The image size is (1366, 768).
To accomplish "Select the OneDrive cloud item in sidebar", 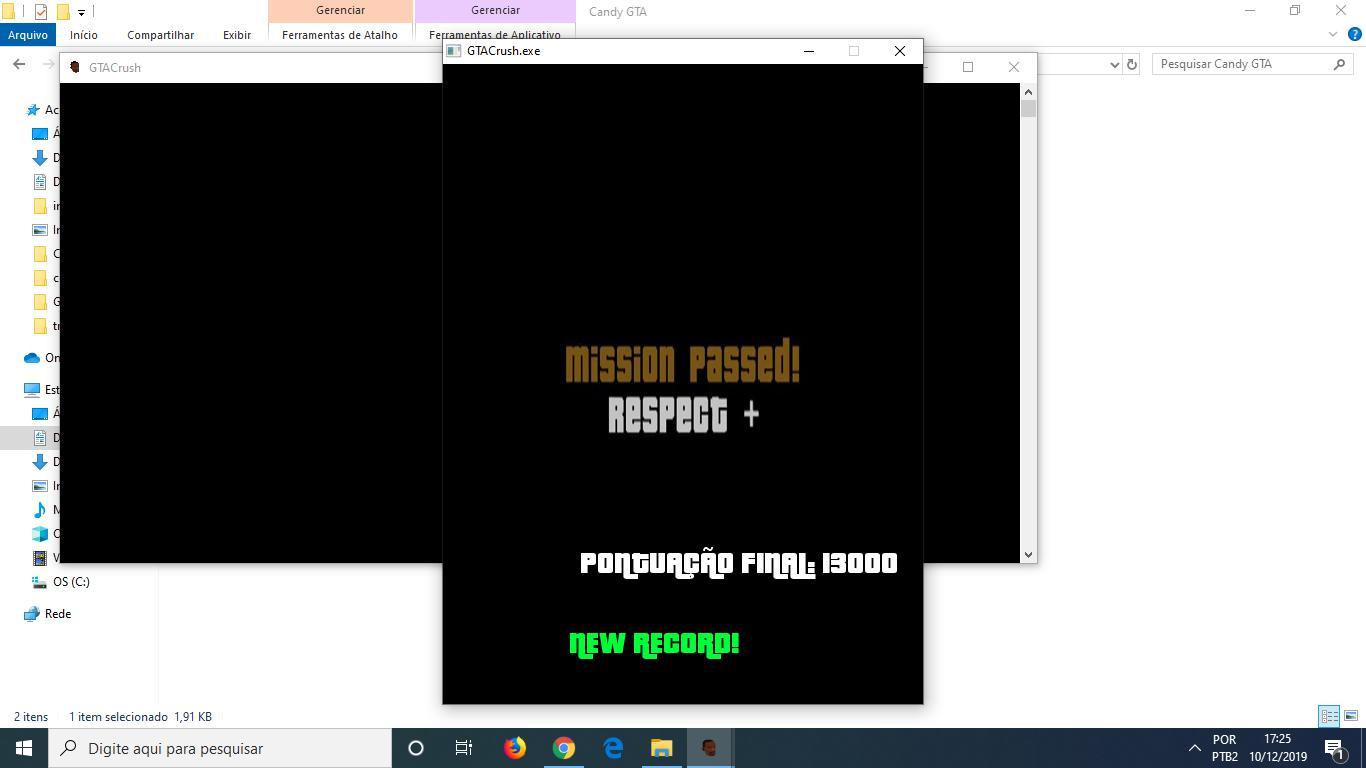I will tap(32, 358).
